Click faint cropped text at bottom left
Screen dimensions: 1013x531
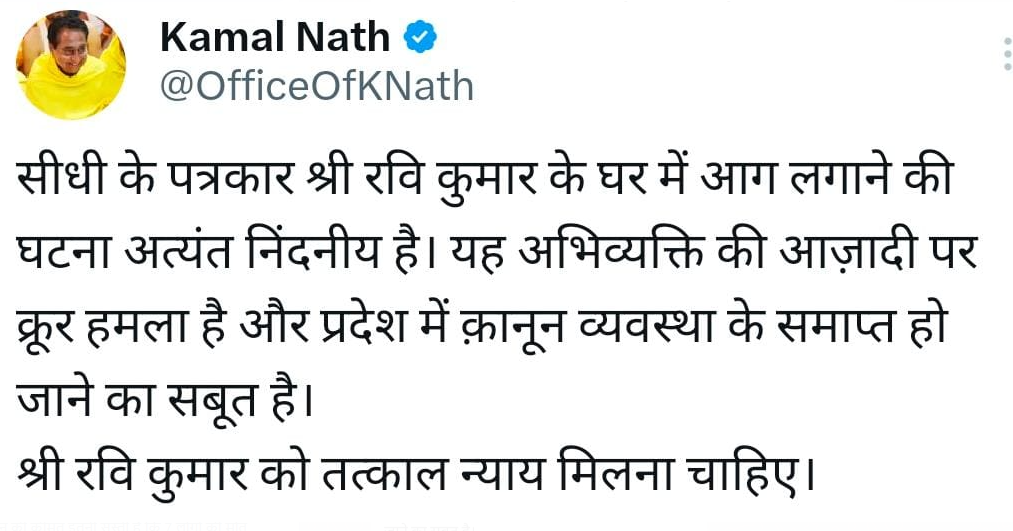tap(124, 527)
